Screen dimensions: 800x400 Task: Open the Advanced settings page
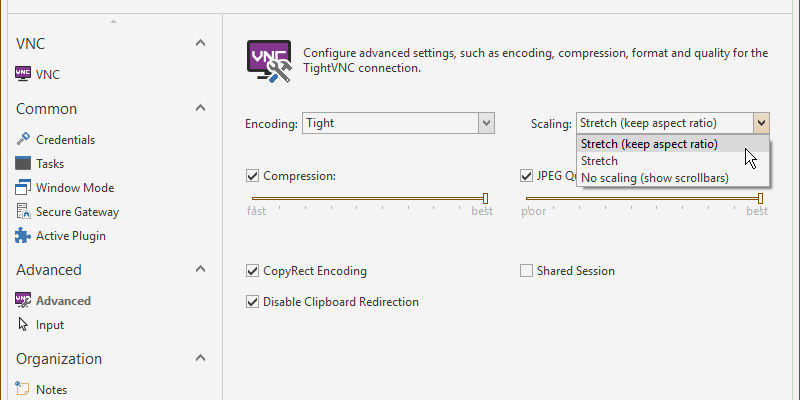pyautogui.click(x=63, y=300)
